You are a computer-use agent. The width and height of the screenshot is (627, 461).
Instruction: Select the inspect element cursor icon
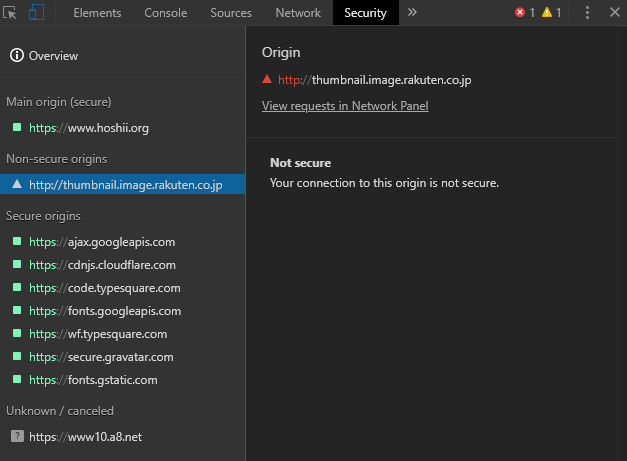click(11, 13)
